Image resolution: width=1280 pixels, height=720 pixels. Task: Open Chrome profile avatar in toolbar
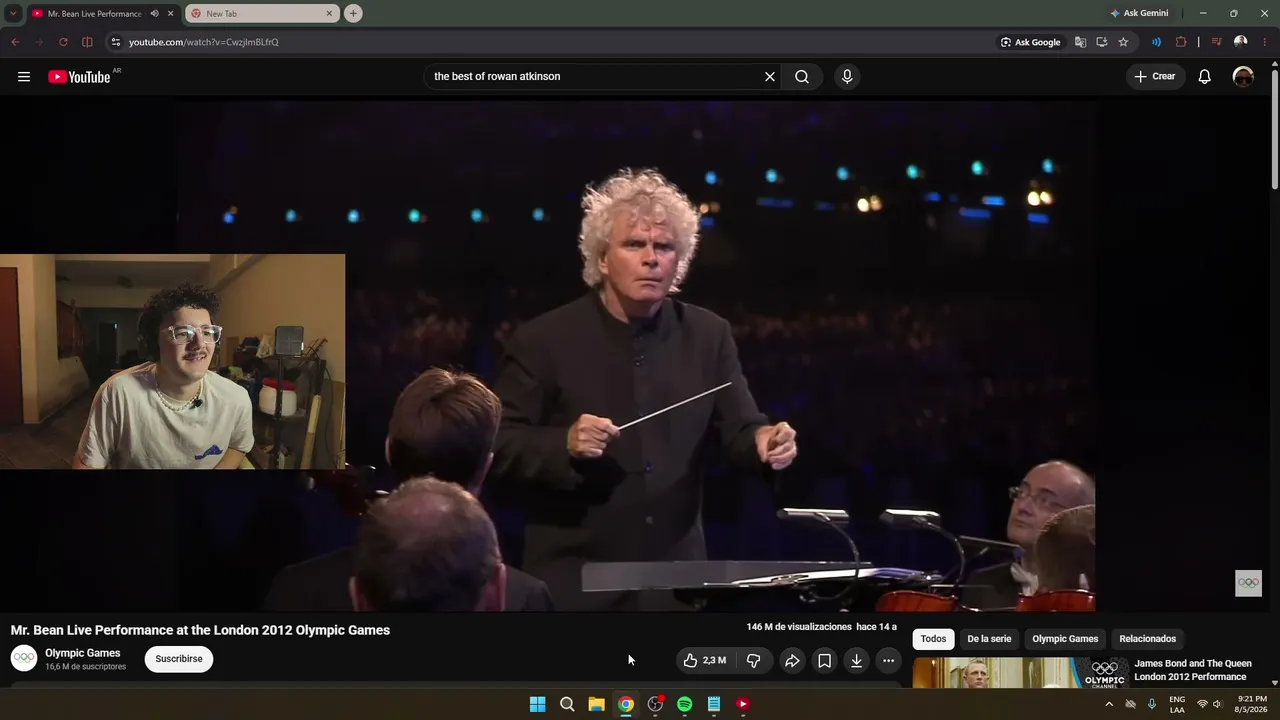[1241, 42]
